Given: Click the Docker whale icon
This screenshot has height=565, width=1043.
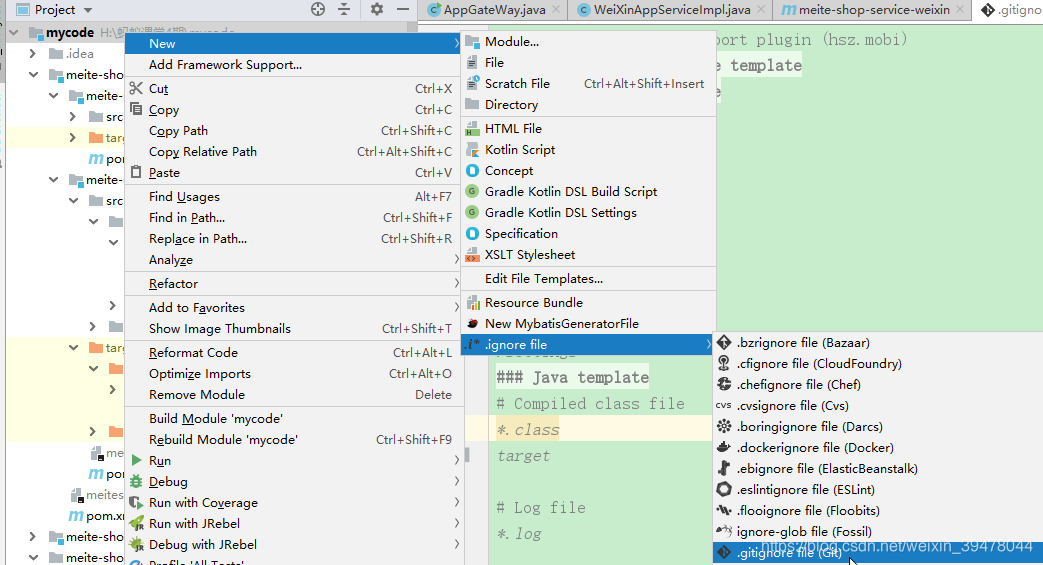Looking at the screenshot, I should coord(724,447).
